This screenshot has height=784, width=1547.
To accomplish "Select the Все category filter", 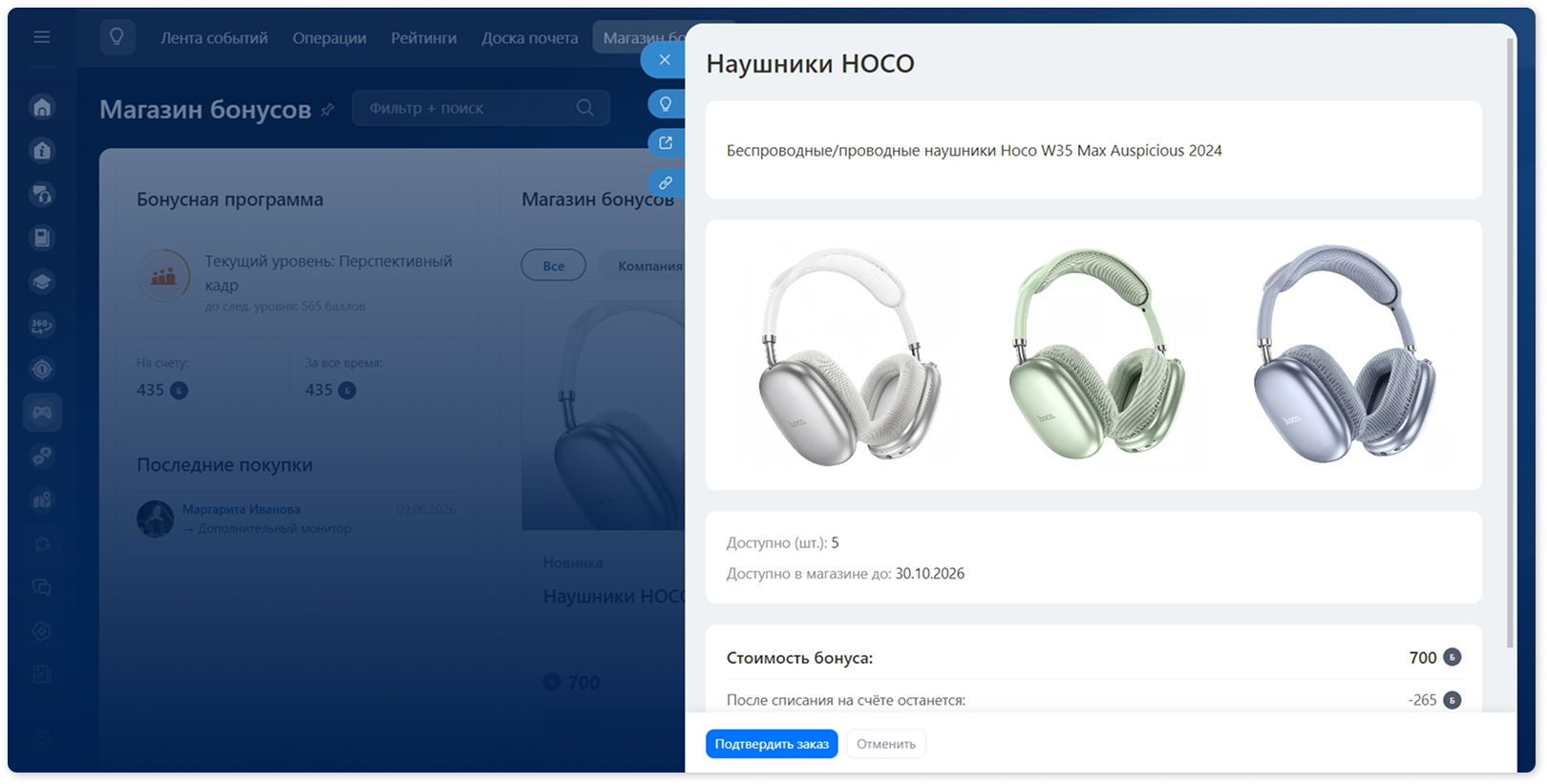I will pyautogui.click(x=554, y=265).
